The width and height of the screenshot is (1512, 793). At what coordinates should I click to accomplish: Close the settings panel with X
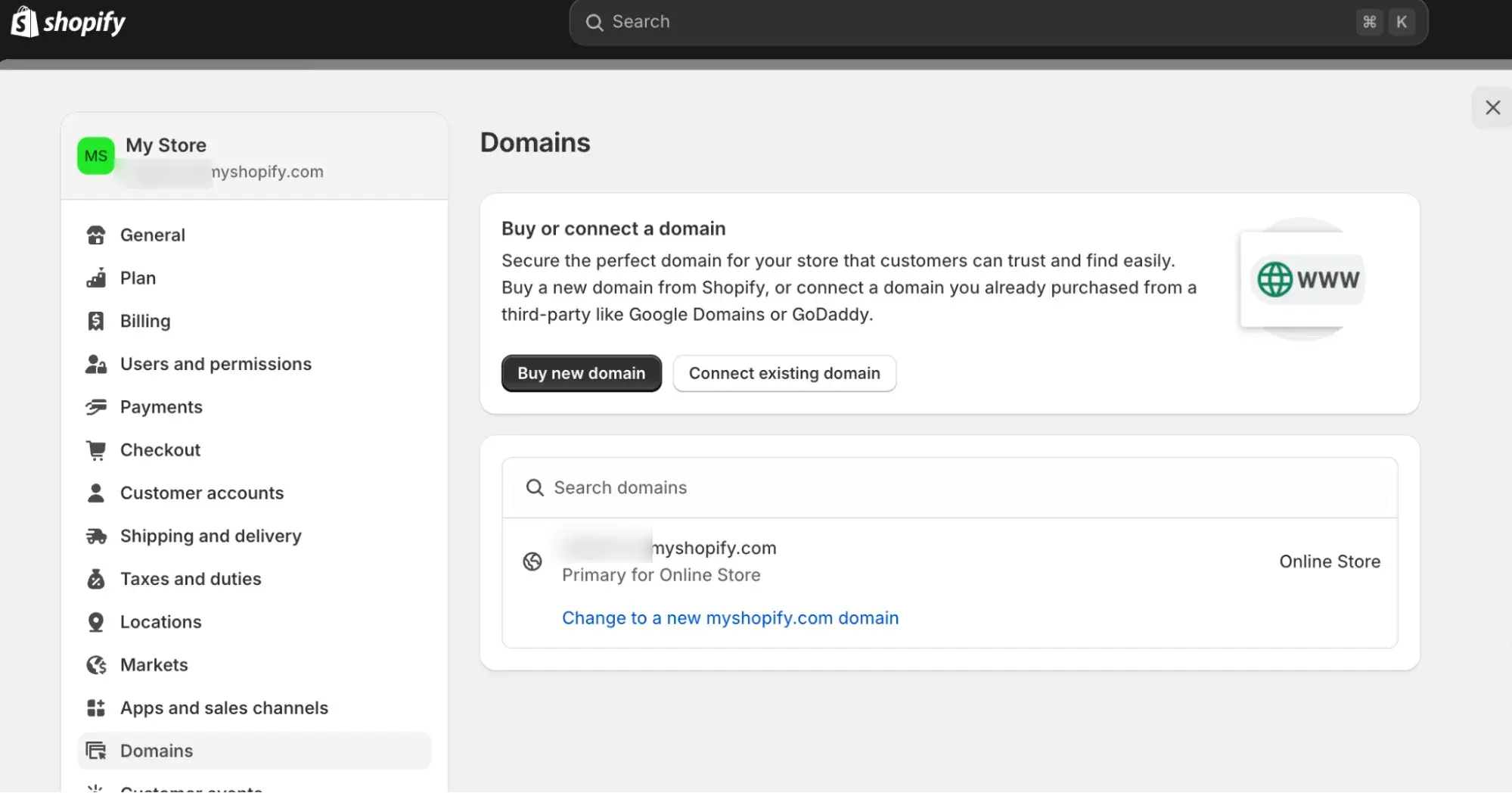1492,107
